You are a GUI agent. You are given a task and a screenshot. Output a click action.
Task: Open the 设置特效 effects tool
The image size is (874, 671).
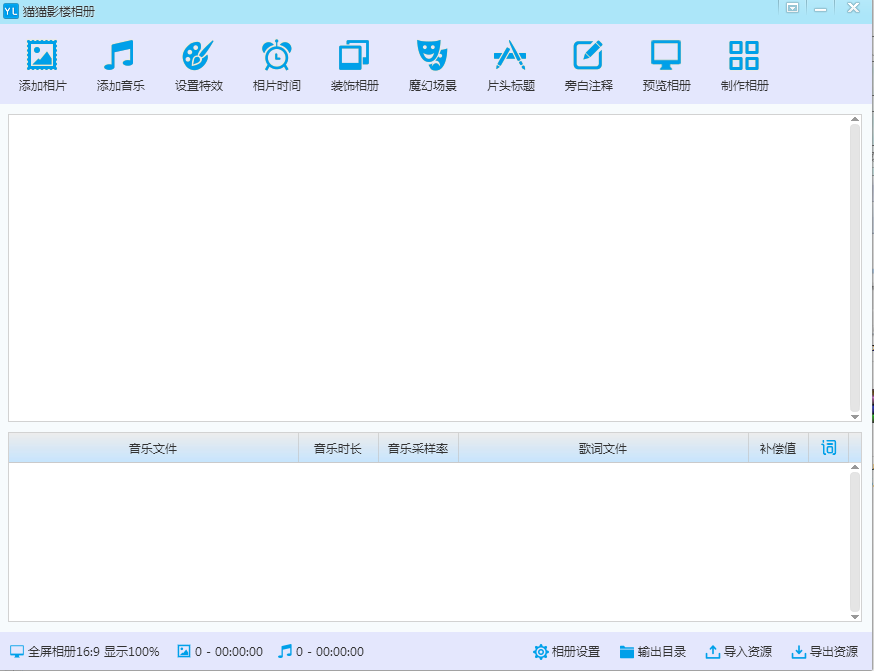(197, 65)
